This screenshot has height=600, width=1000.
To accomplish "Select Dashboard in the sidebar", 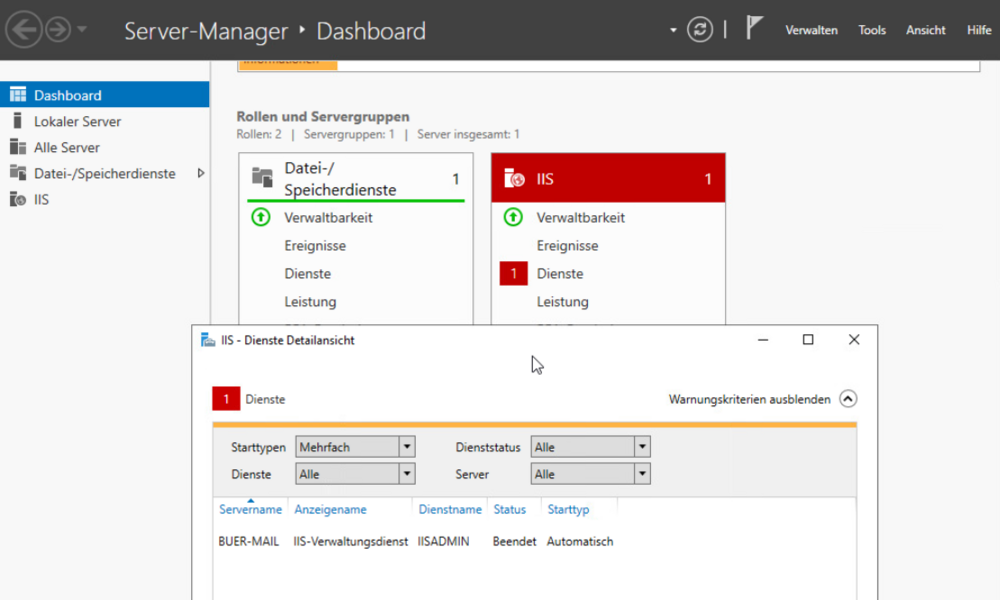I will tap(68, 95).
